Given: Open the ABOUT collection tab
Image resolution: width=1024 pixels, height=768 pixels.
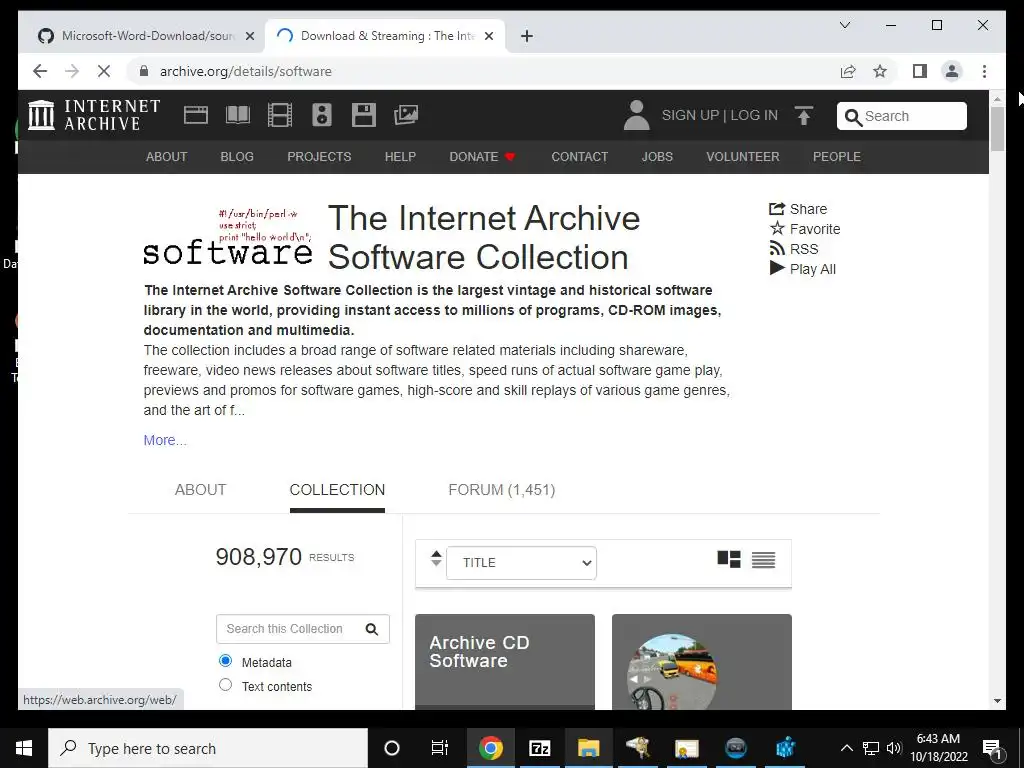Looking at the screenshot, I should (200, 490).
